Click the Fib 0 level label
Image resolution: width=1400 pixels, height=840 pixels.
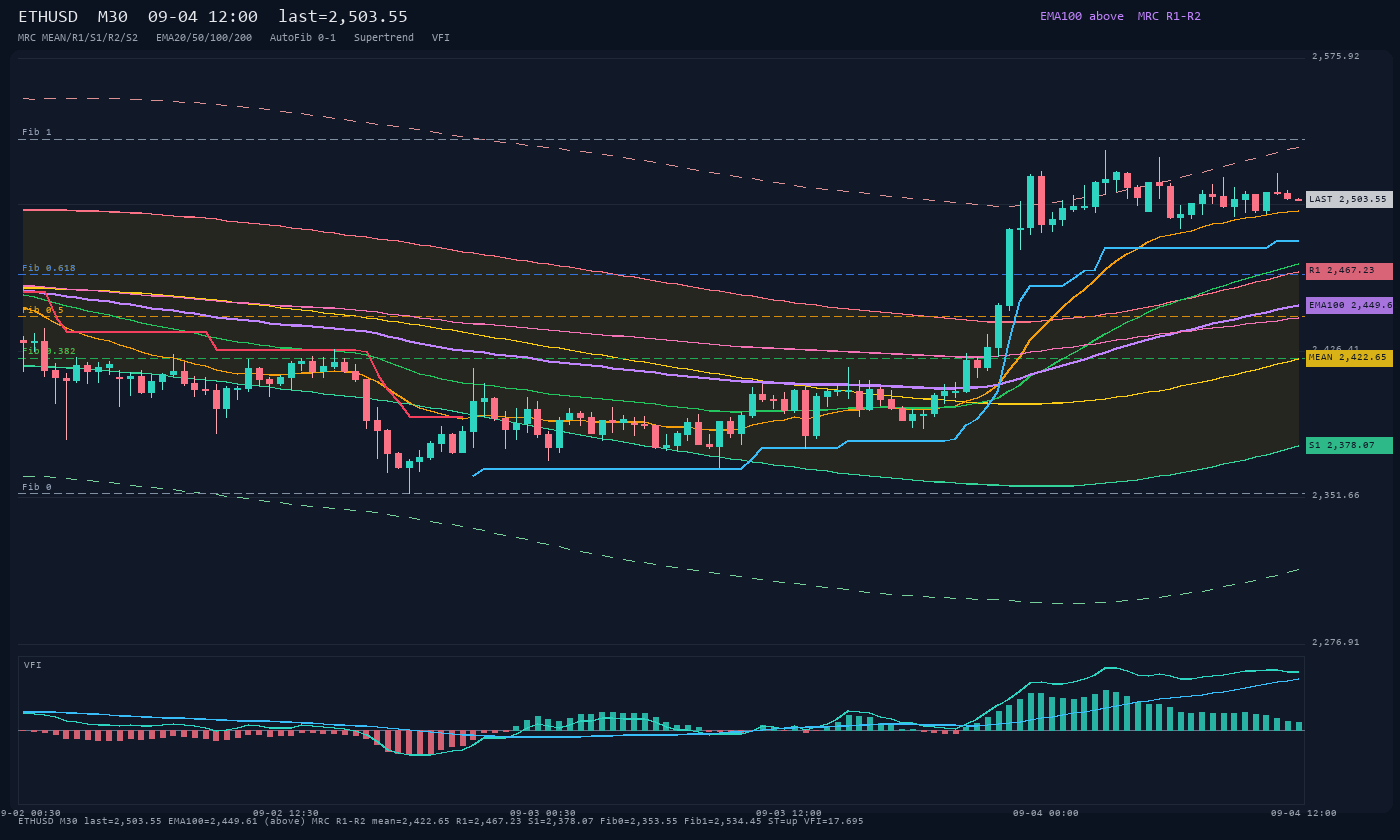click(x=37, y=487)
